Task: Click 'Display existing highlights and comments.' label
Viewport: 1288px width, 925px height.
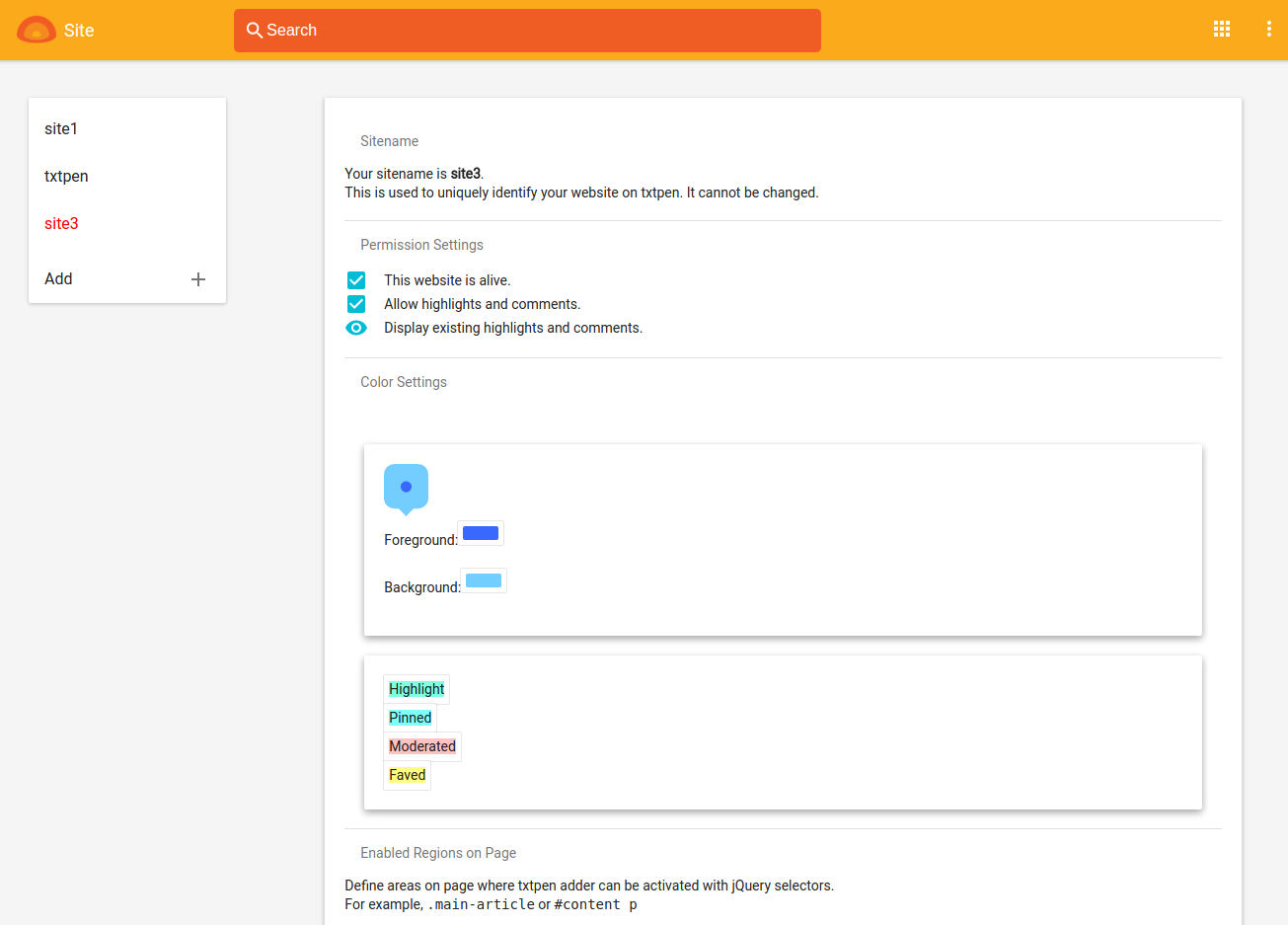Action: pos(513,328)
